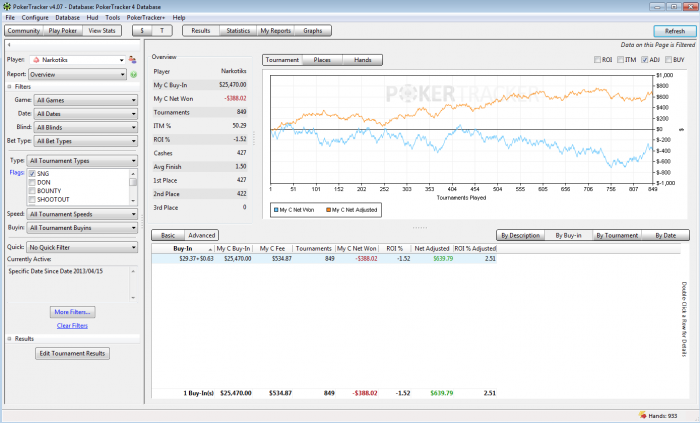The image size is (700, 423).
Task: Check the BOUNTY flag checkbox
Action: [x=32, y=191]
